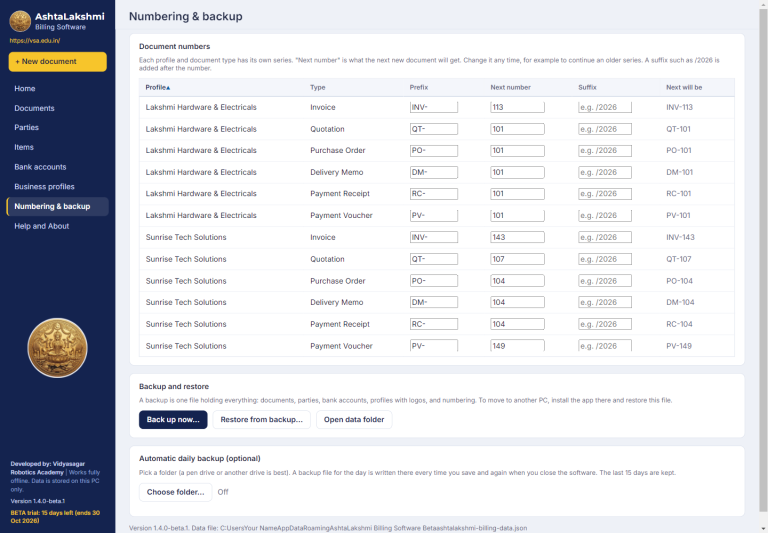Edit prefix for Lakshmi Hardware Invoice
This screenshot has width=768, height=533.
[433, 107]
